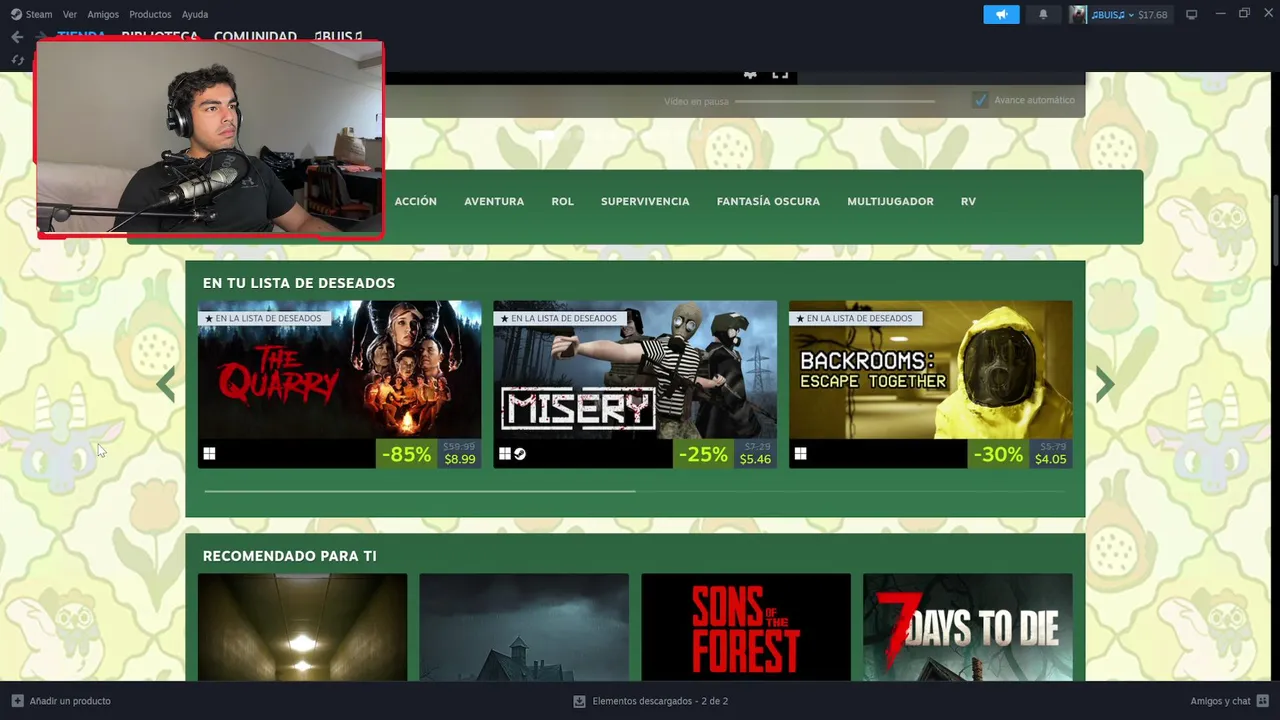Click wishlist carousel scroll bar
The width and height of the screenshot is (1280, 720).
coord(419,491)
